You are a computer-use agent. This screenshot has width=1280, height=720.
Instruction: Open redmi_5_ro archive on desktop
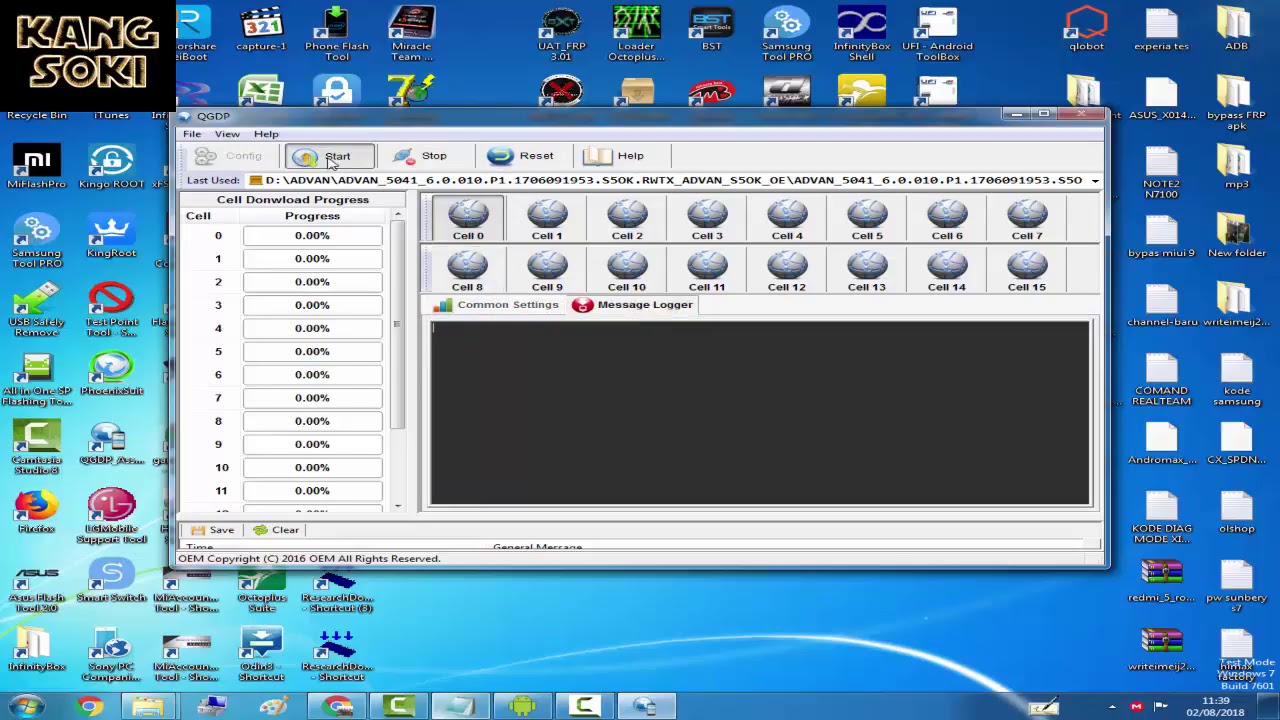(1161, 581)
